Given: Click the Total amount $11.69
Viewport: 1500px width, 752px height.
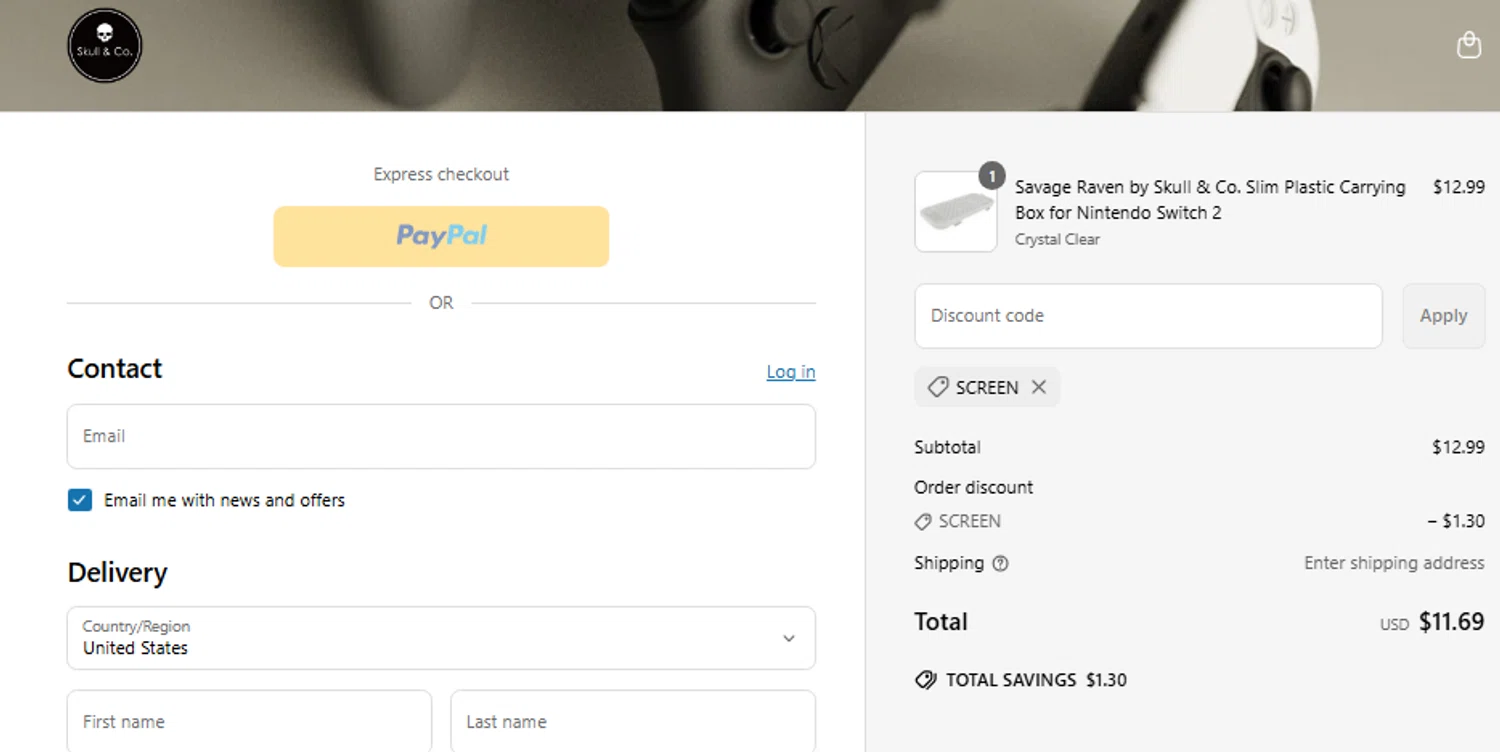Looking at the screenshot, I should [1451, 622].
